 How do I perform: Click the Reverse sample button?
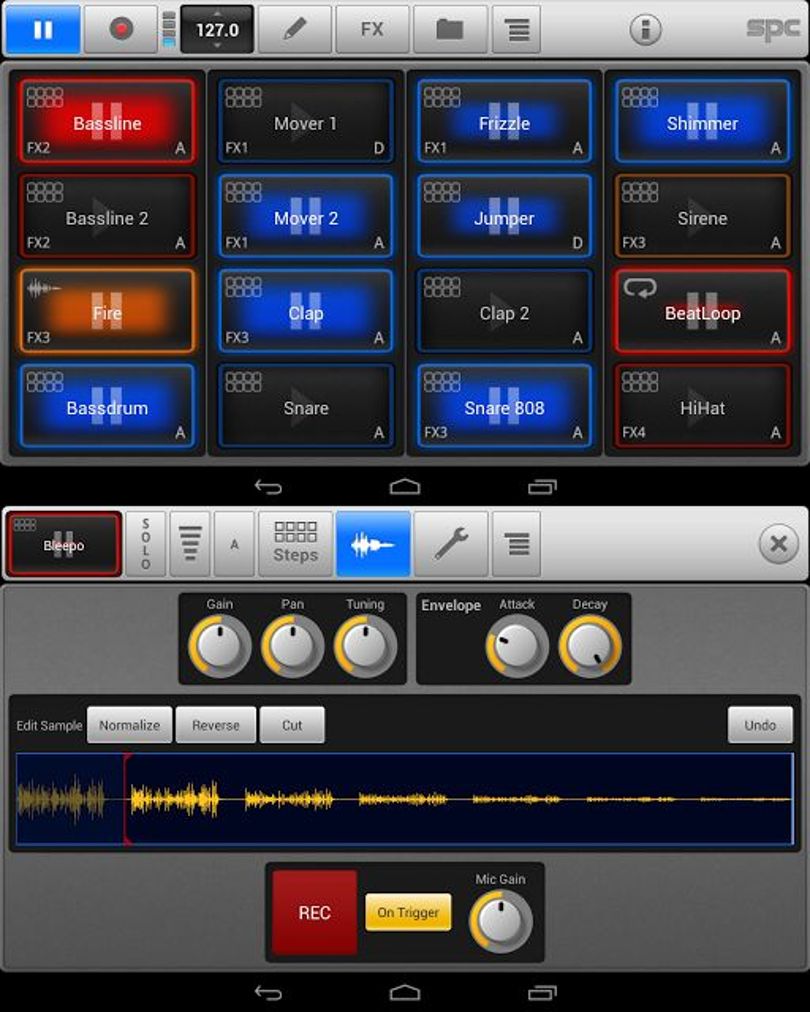[x=216, y=725]
